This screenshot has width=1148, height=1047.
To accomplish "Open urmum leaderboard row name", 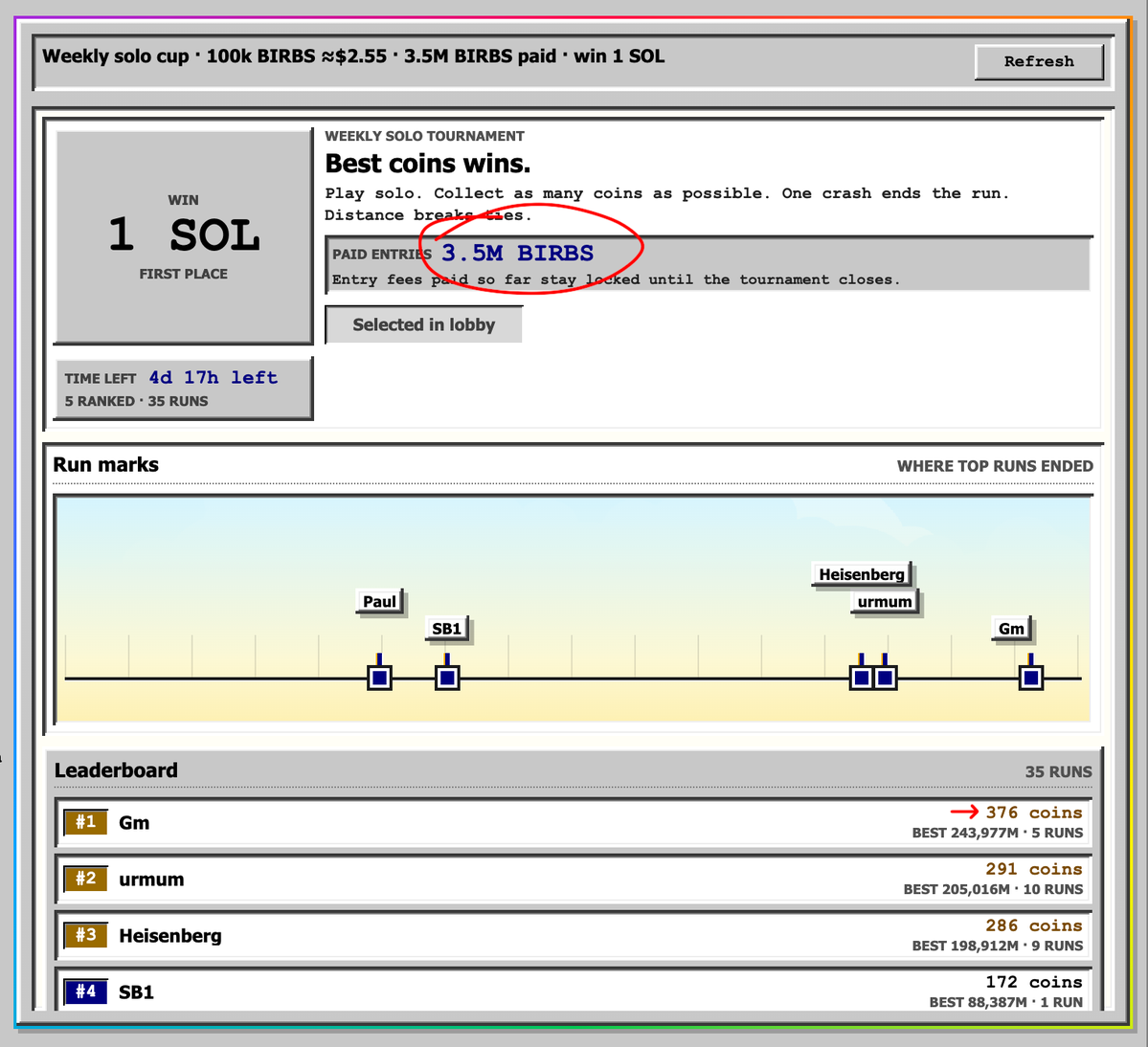I will coord(151,880).
